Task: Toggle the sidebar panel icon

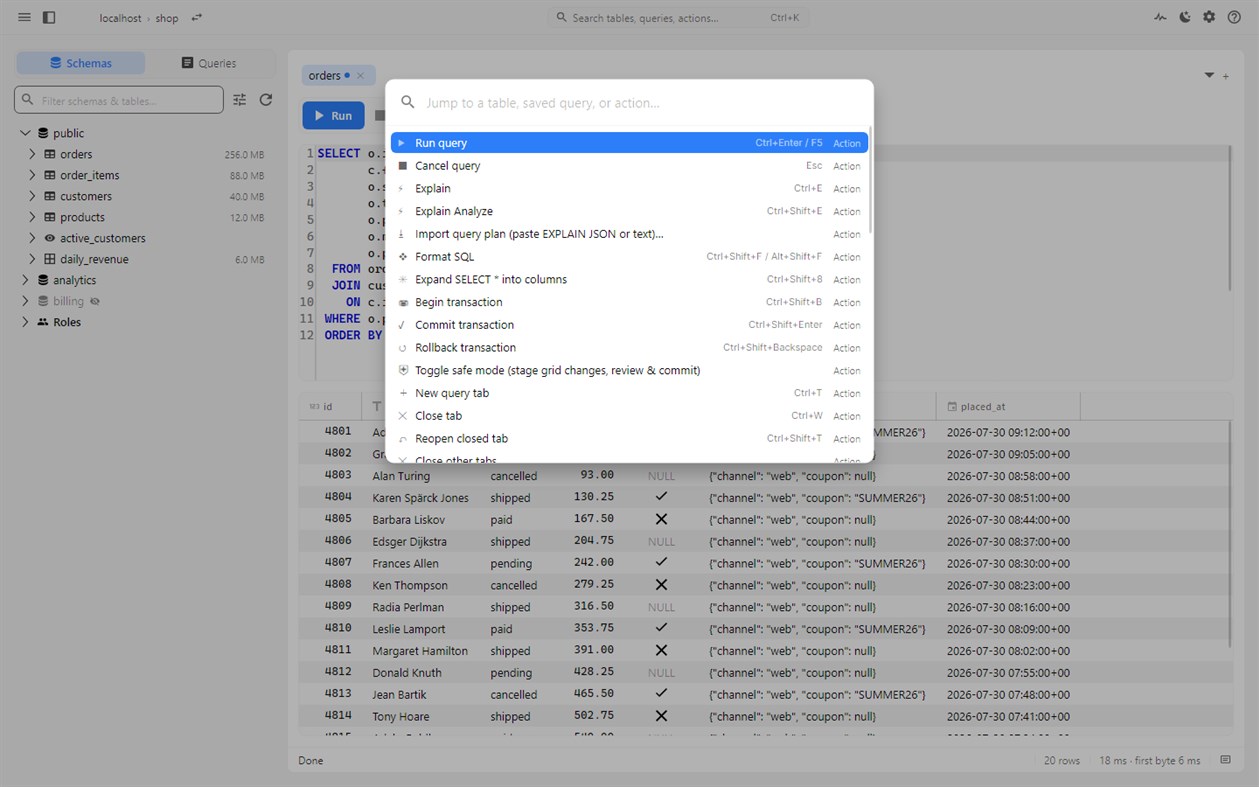Action: click(49, 18)
